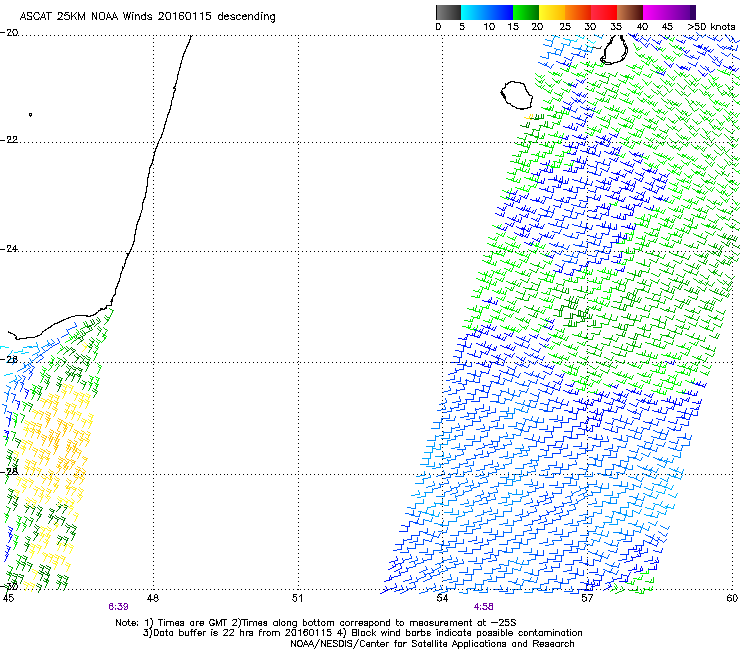This screenshot has width=740, height=650.
Task: Click the '-22' latitude axis label
Action: point(9,140)
